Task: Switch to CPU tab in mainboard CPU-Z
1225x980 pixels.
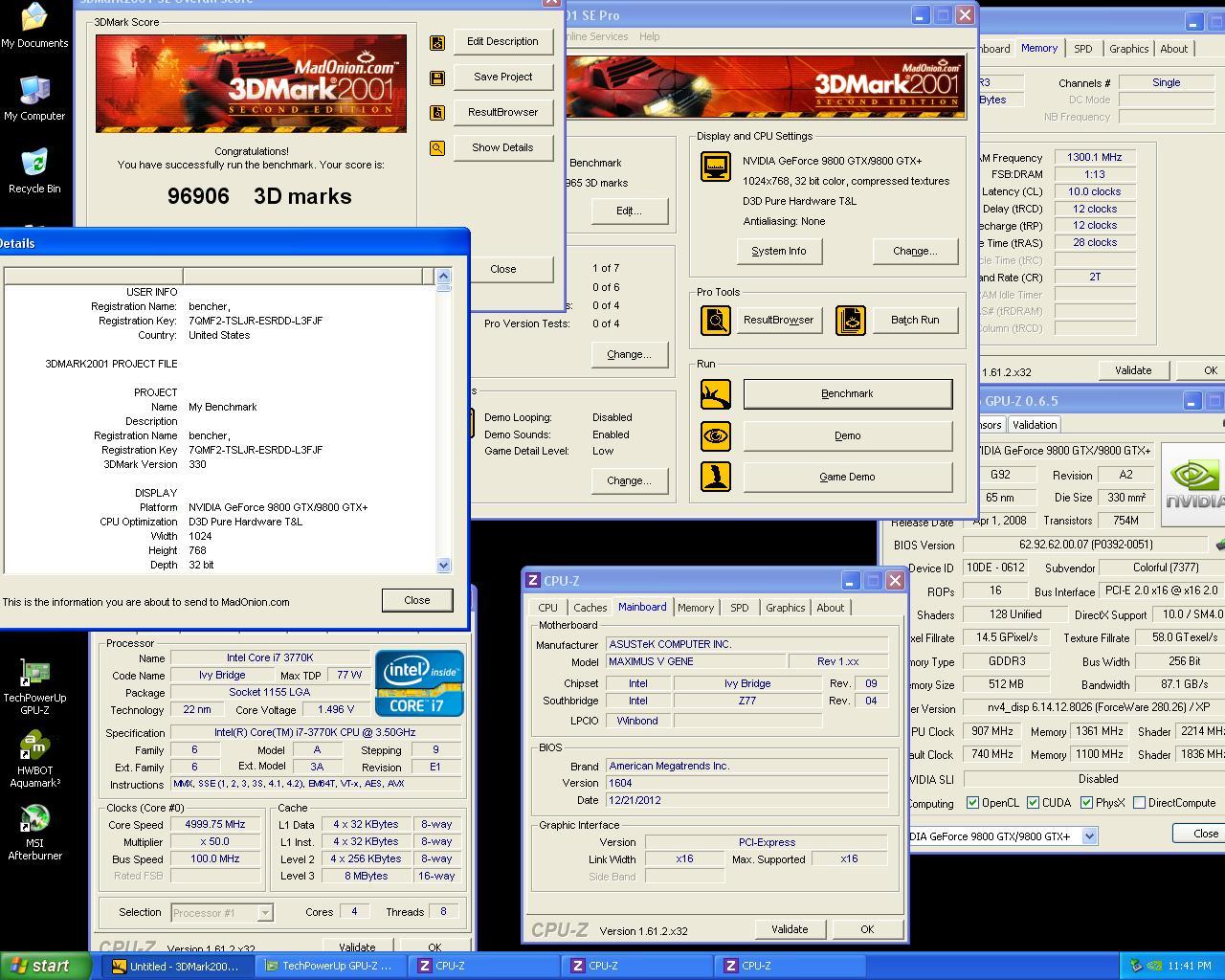Action: point(547,608)
